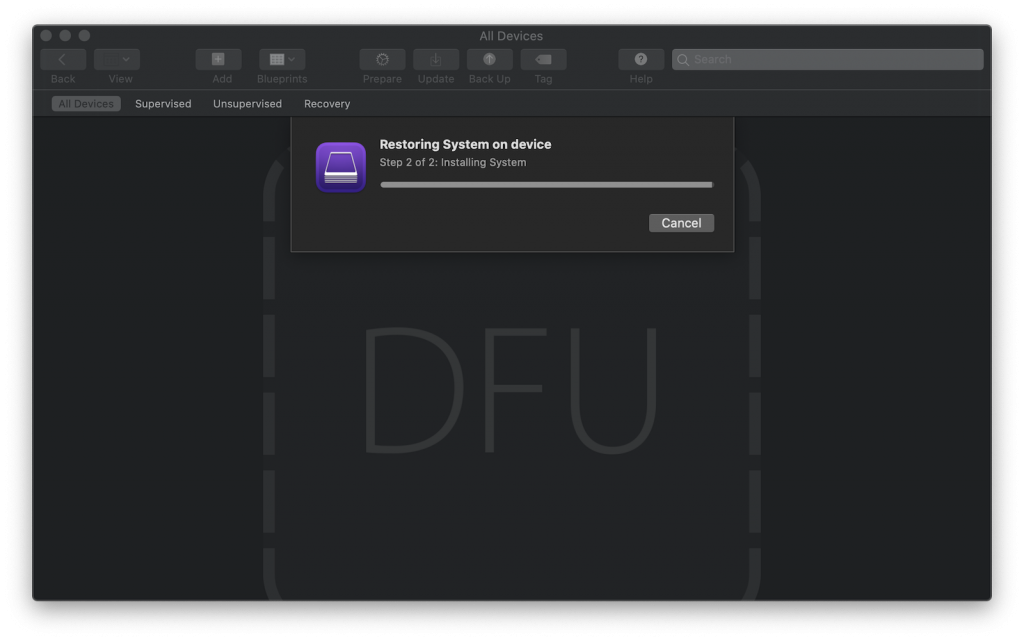1024x641 pixels.
Task: Switch to the Unsupervised tab
Action: tap(247, 103)
